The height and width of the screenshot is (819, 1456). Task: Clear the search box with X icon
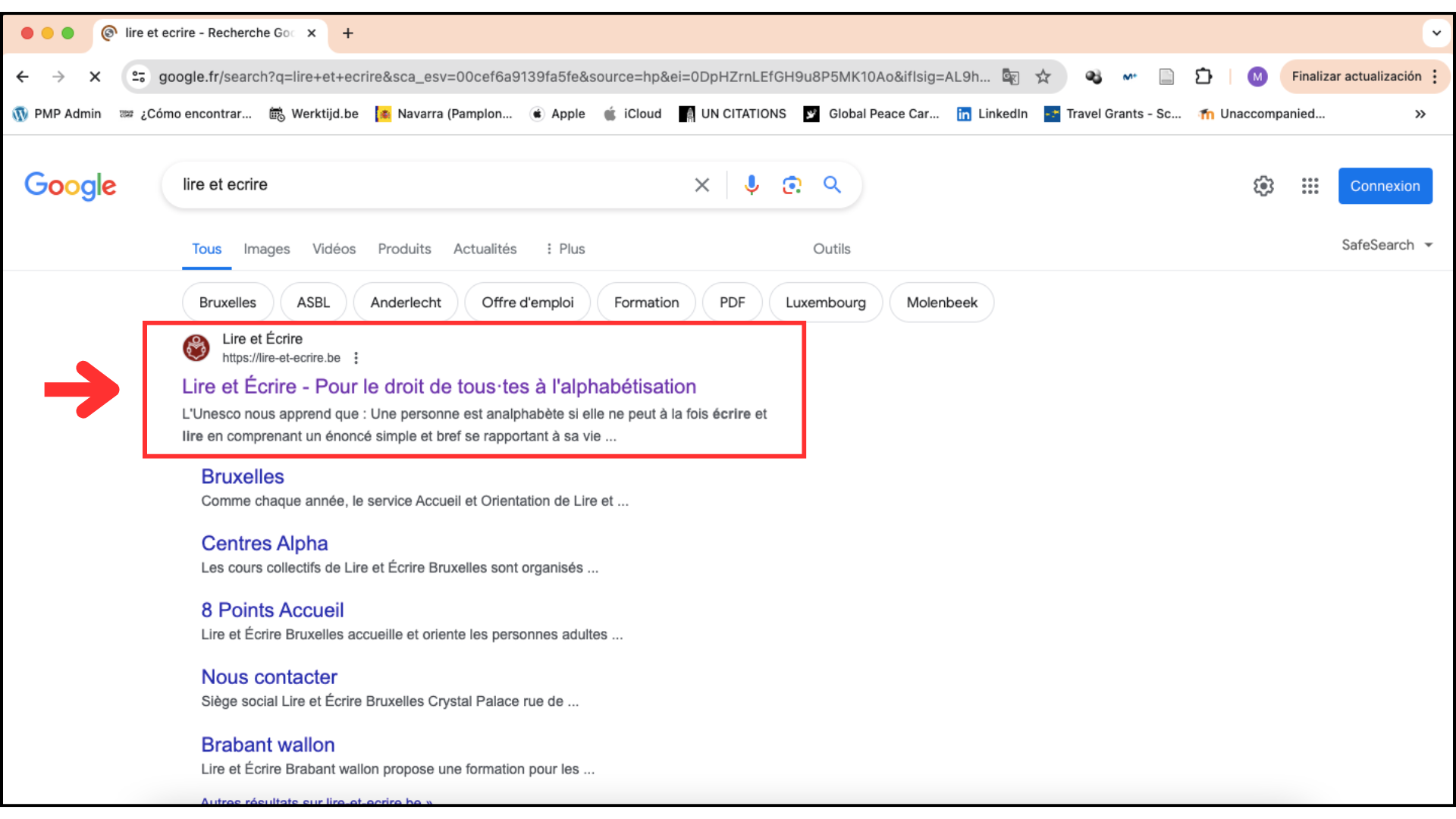point(702,185)
